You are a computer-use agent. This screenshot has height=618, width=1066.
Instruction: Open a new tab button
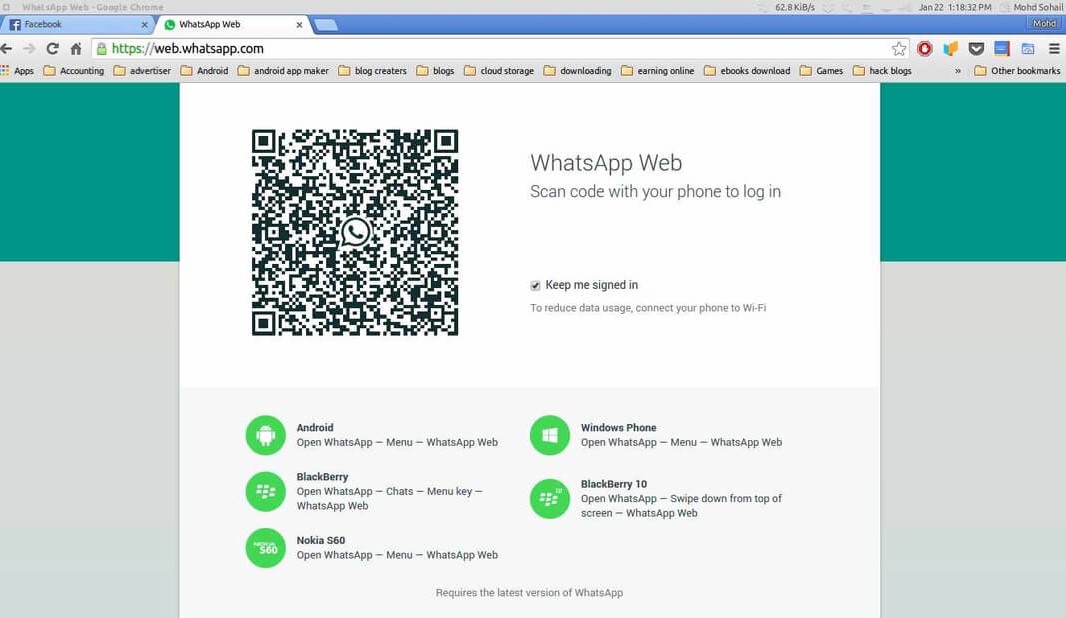pyautogui.click(x=325, y=24)
